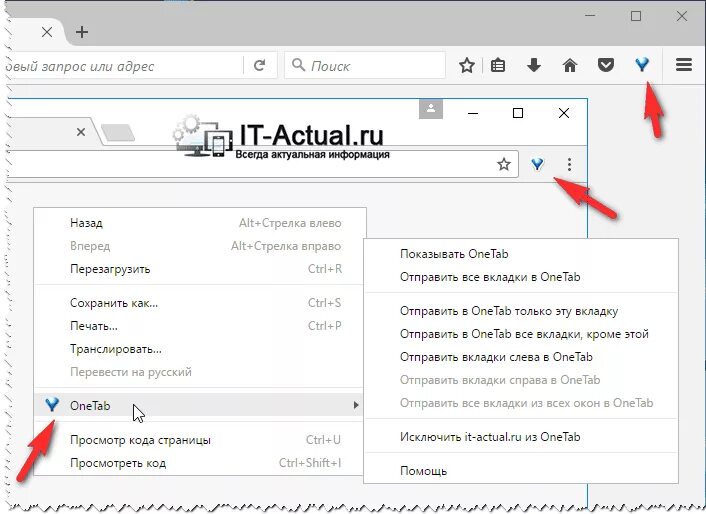Click the OneTab icon in Chrome toolbar
This screenshot has width=706, height=514.
click(537, 164)
